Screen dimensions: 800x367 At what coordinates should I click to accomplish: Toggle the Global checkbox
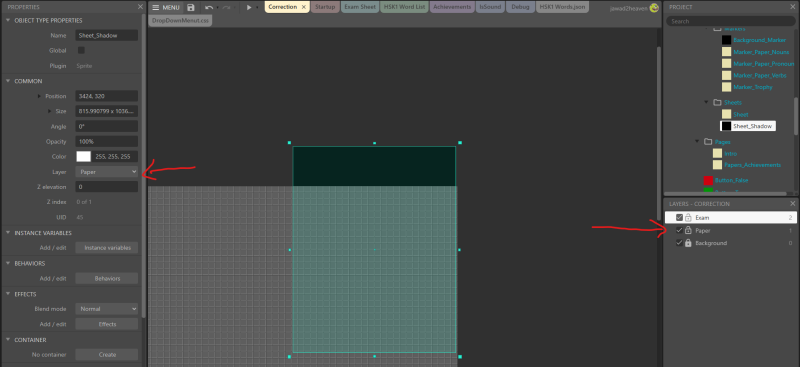pyautogui.click(x=81, y=51)
